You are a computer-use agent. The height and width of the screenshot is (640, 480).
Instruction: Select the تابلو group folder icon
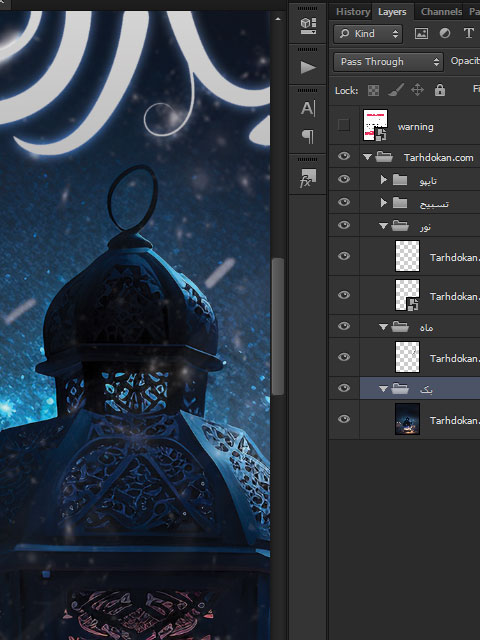(x=400, y=180)
